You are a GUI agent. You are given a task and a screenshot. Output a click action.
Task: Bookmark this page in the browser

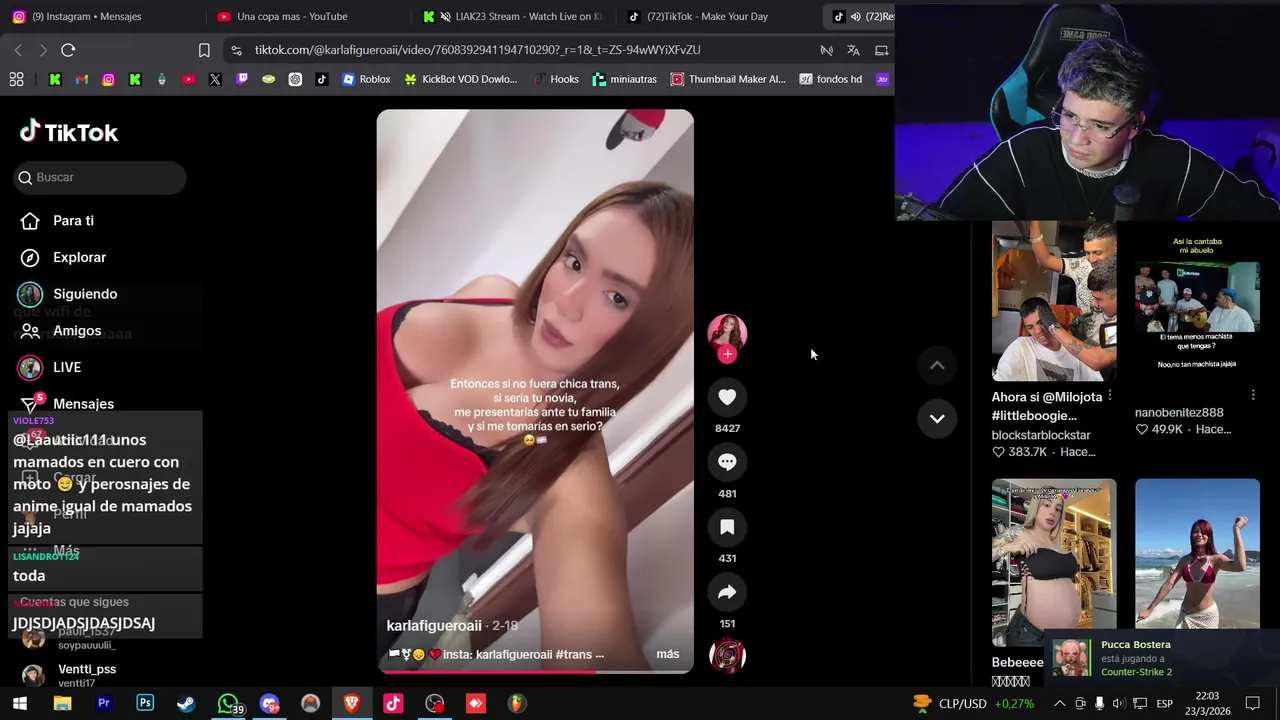click(204, 50)
